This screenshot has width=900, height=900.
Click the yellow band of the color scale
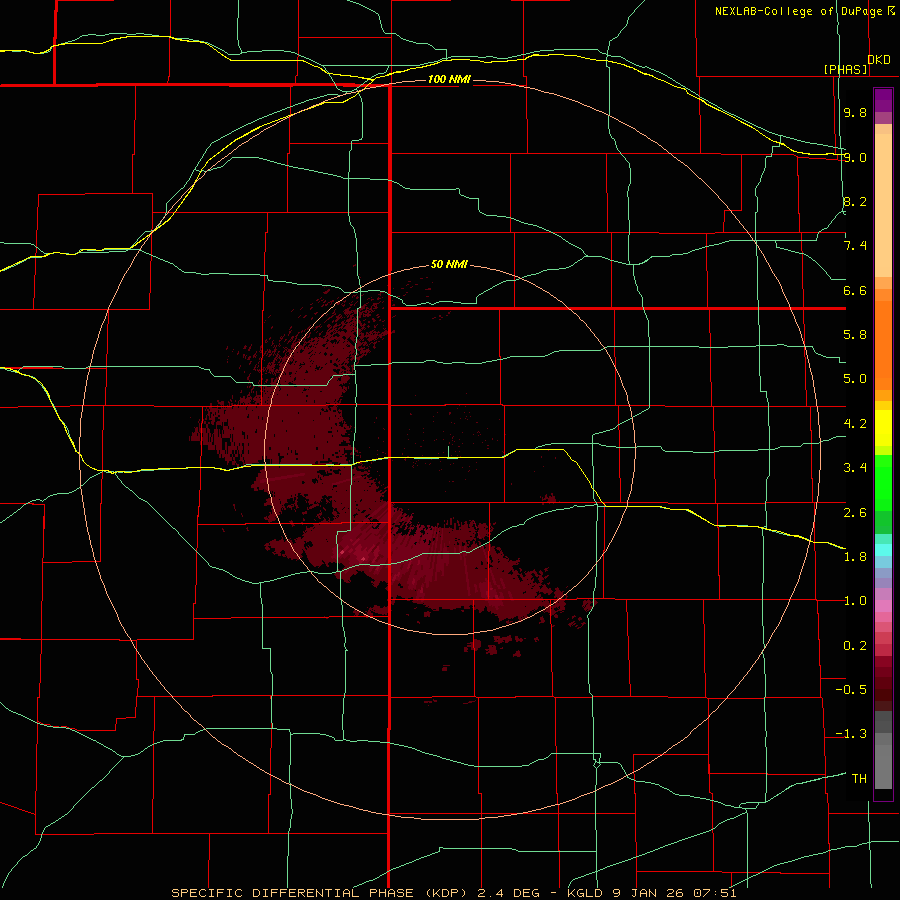pos(883,428)
